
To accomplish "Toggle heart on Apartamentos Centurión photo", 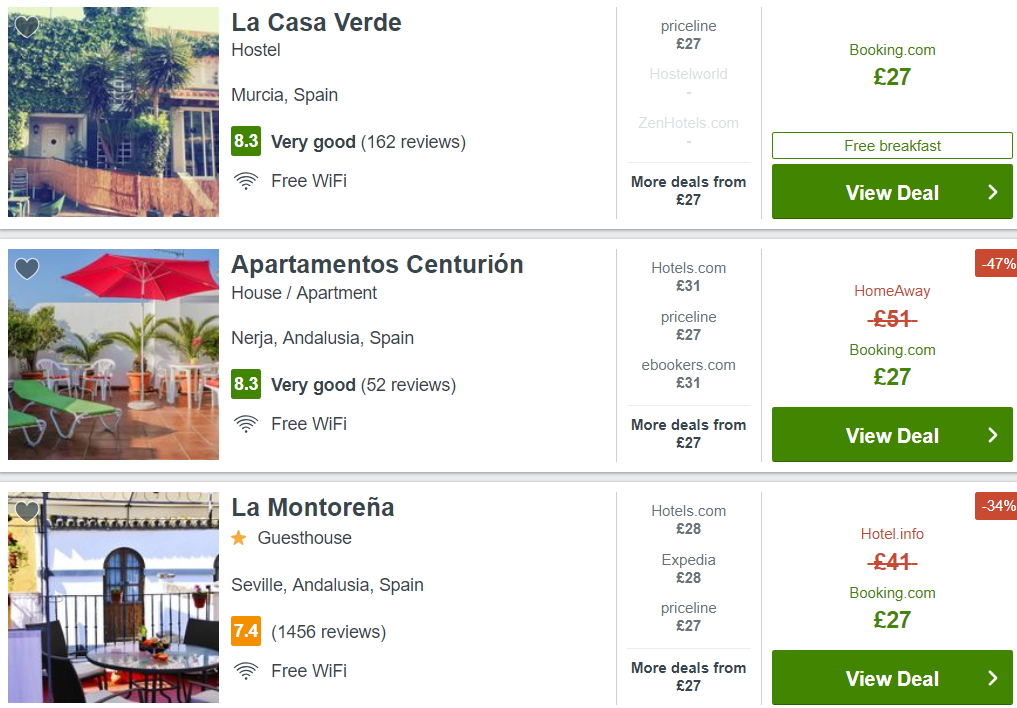I will click(27, 268).
